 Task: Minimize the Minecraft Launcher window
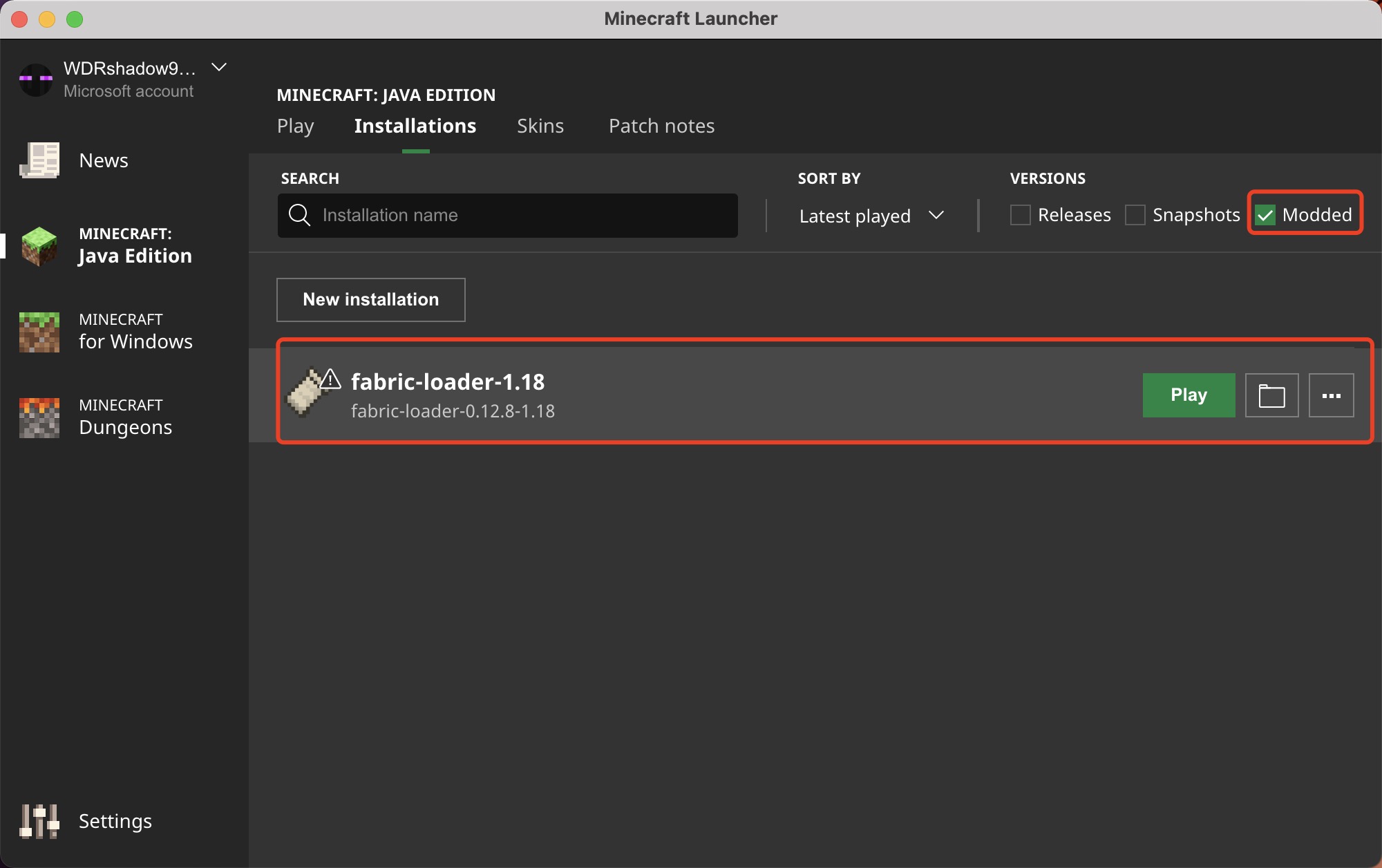pyautogui.click(x=47, y=19)
